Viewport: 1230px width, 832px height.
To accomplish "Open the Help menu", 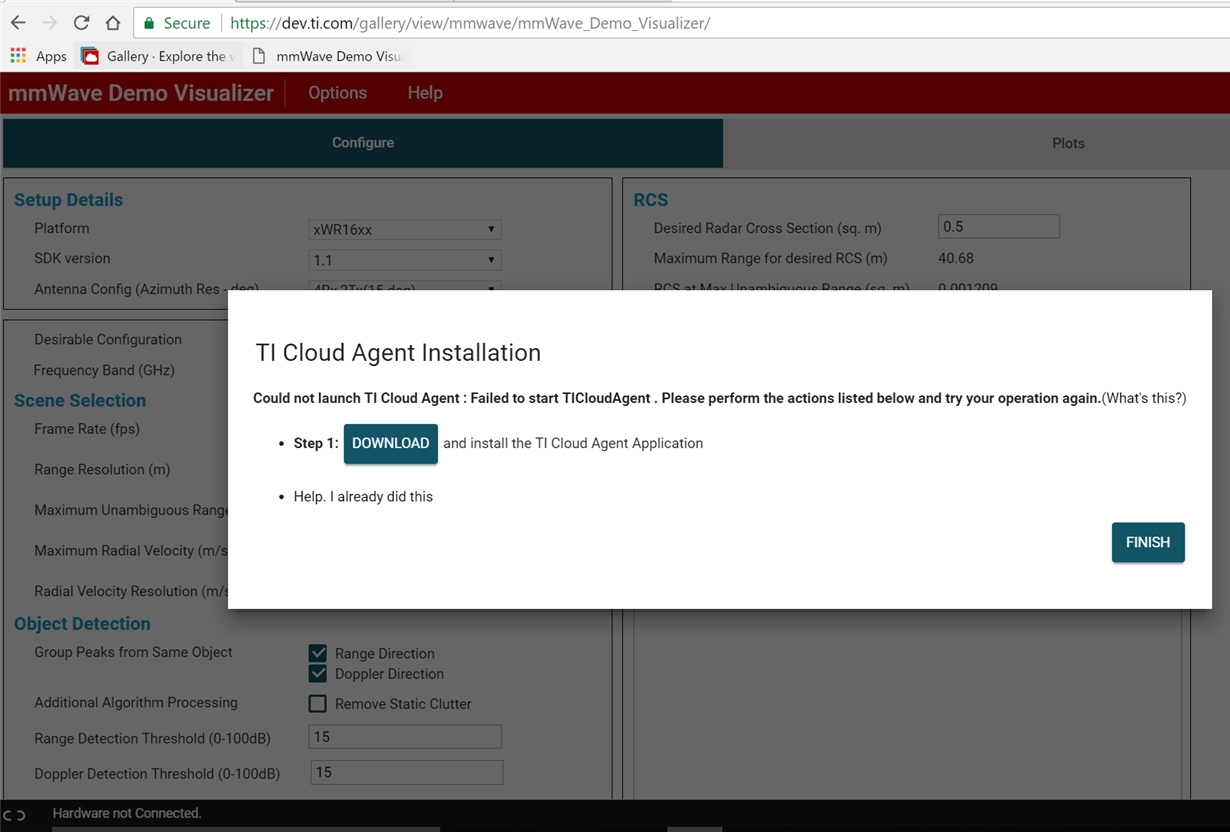I will [425, 93].
